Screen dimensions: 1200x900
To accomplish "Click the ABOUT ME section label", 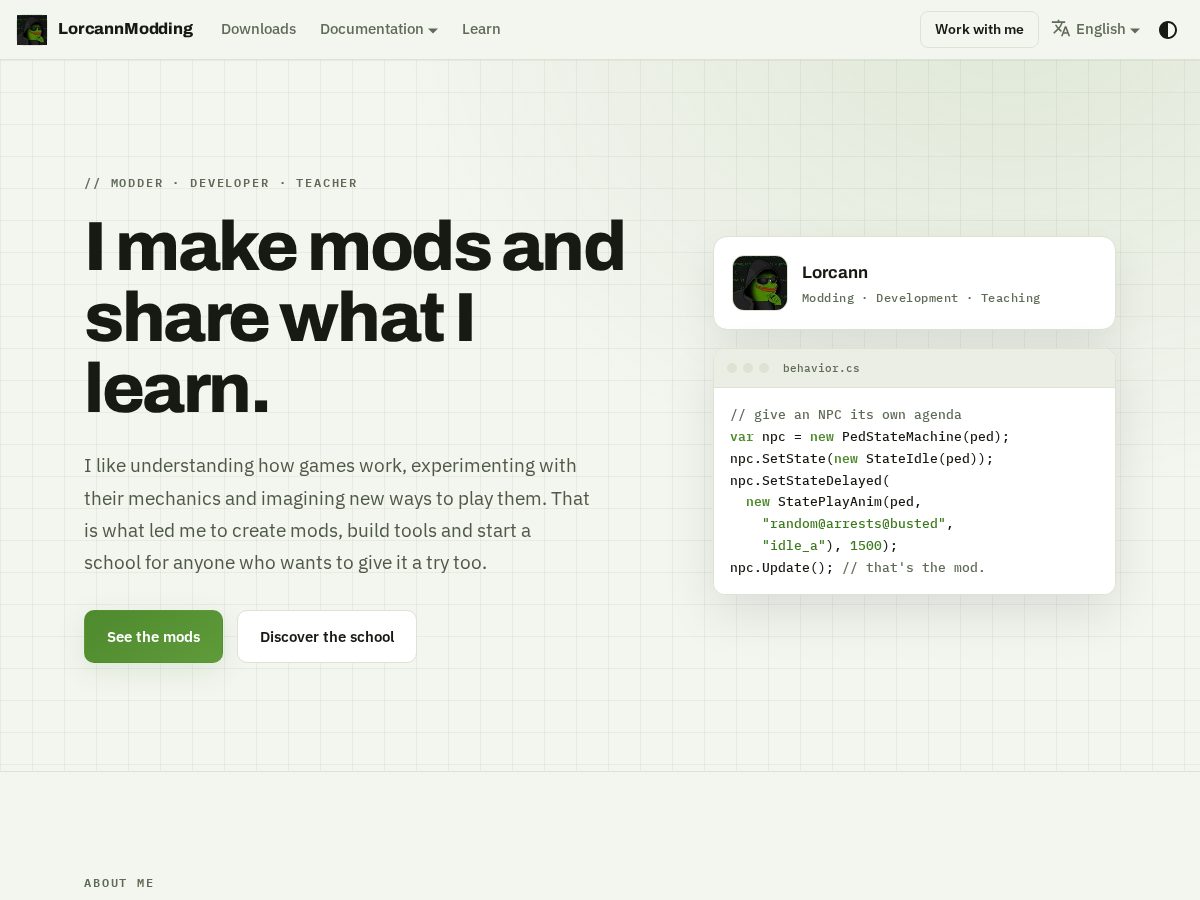I will point(119,883).
